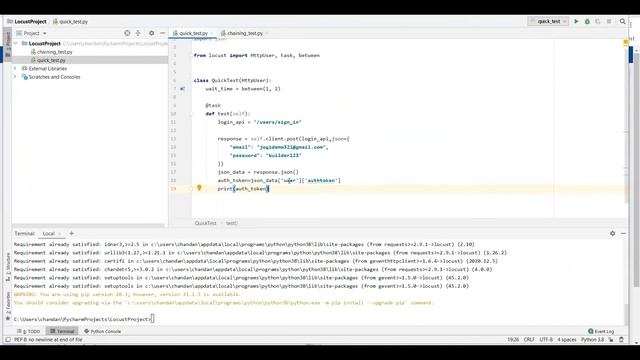Open Terminal panel settings gear
The height and width of the screenshot is (360, 640).
[612, 233]
